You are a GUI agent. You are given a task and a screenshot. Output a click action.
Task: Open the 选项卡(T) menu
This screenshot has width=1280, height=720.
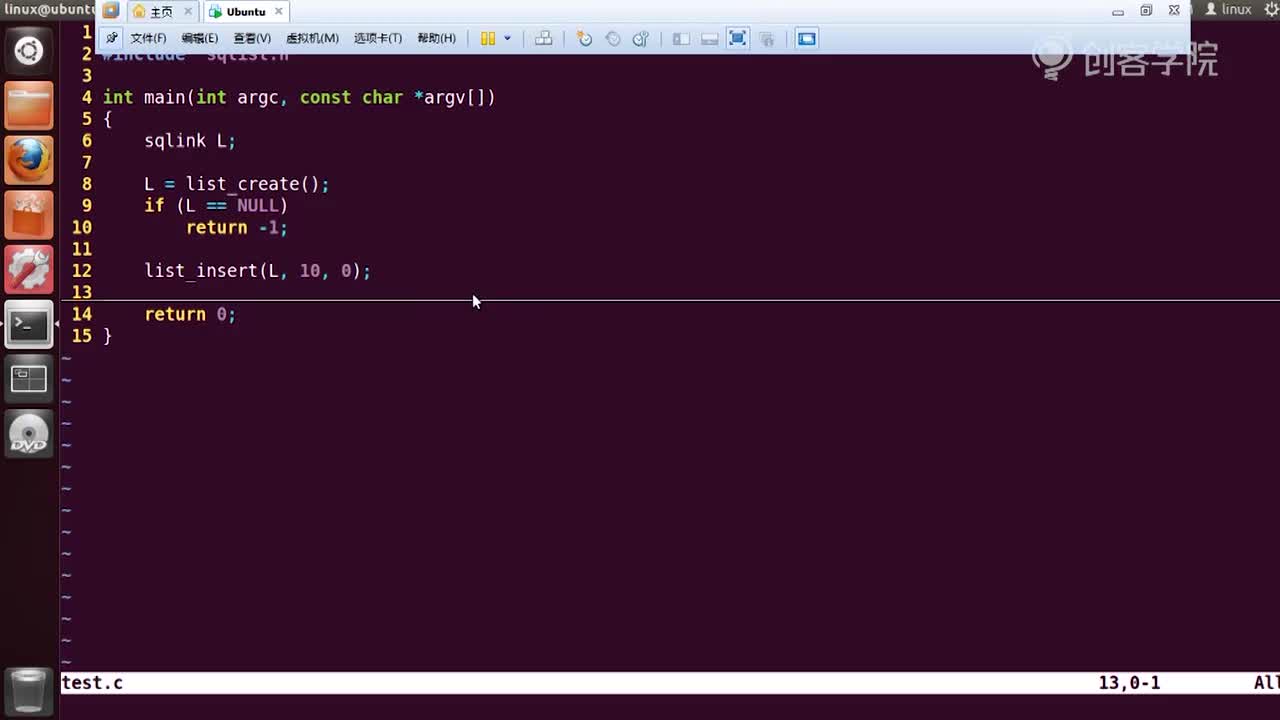click(378, 38)
